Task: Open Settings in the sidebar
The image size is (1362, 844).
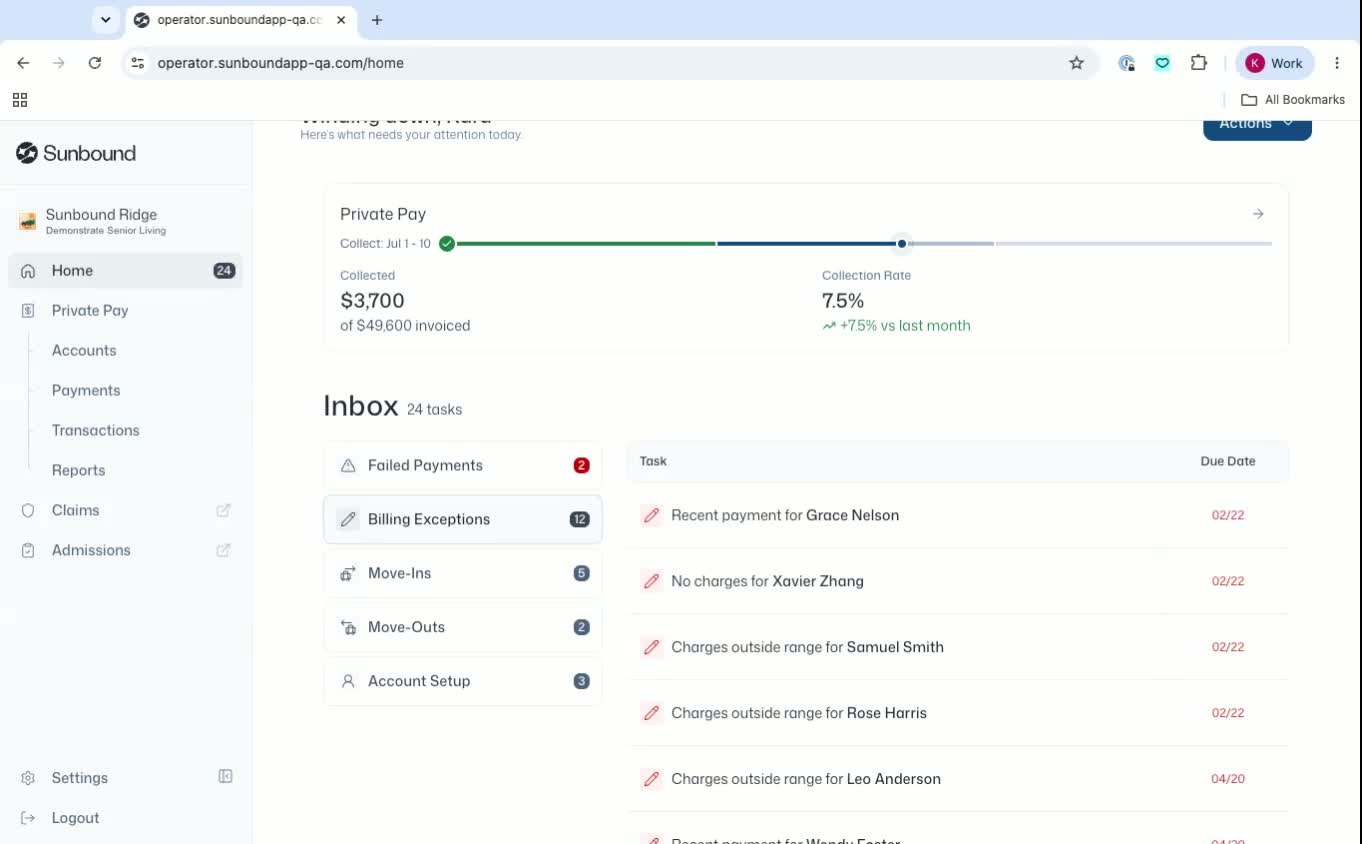Action: coord(80,778)
